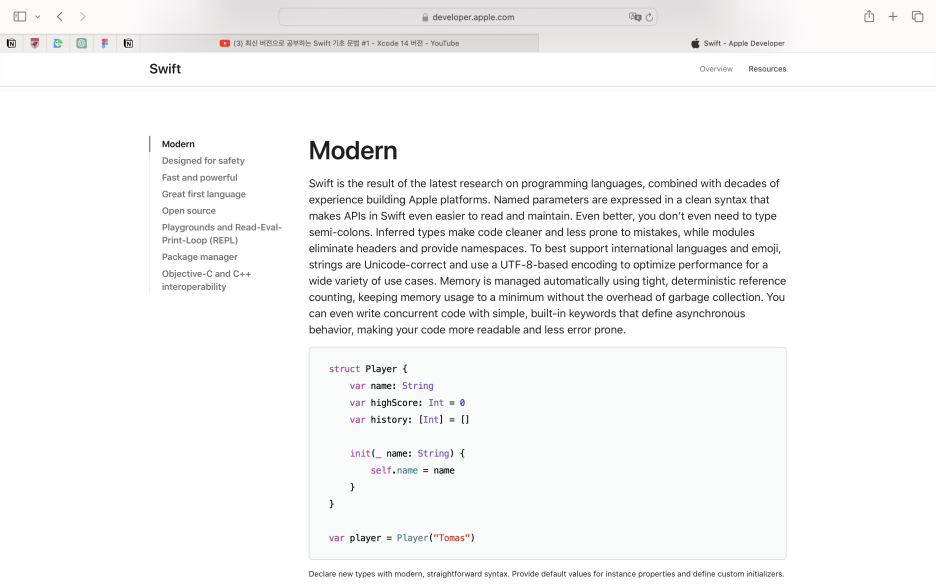The image size is (936, 585).
Task: Jump to Fast and powerful section
Action: click(199, 177)
